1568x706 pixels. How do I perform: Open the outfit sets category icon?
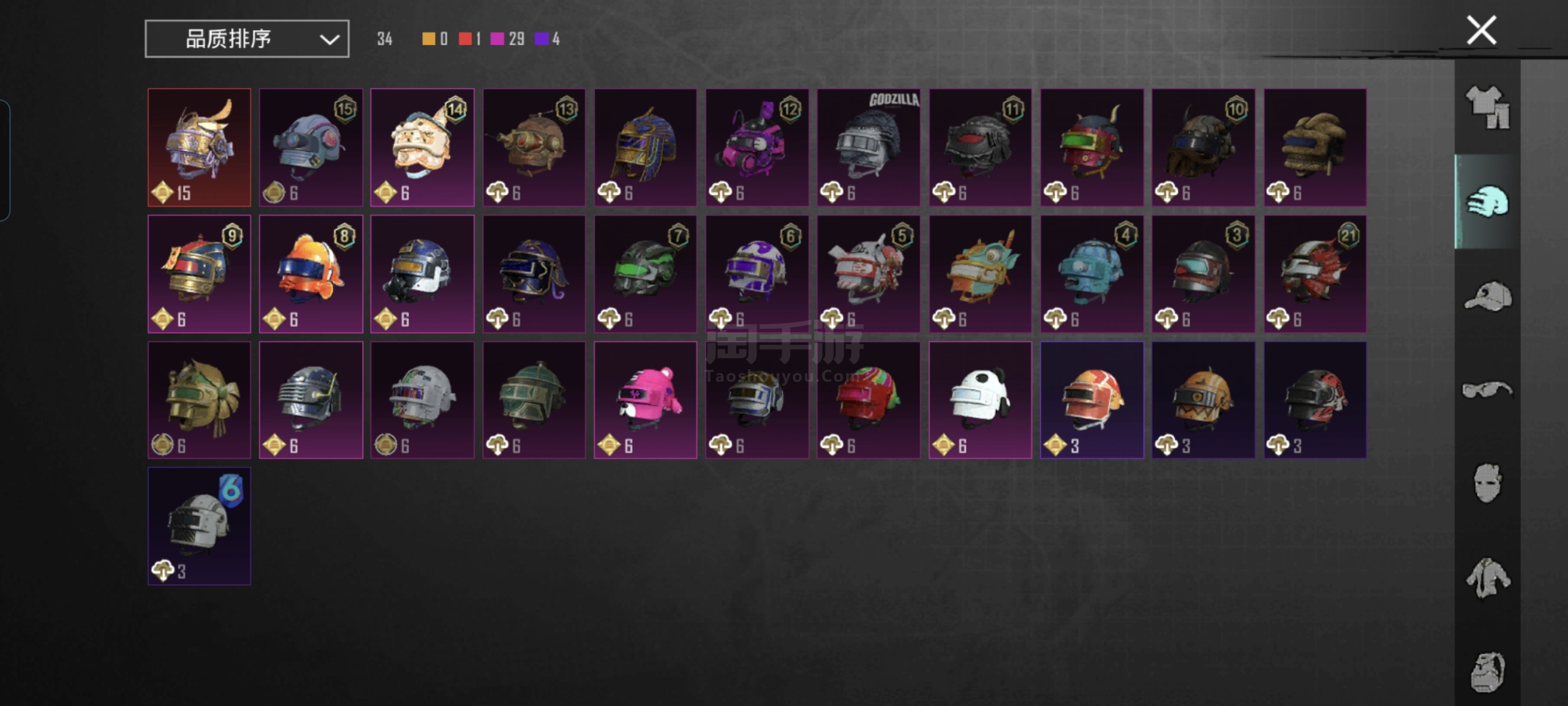pyautogui.click(x=1487, y=107)
